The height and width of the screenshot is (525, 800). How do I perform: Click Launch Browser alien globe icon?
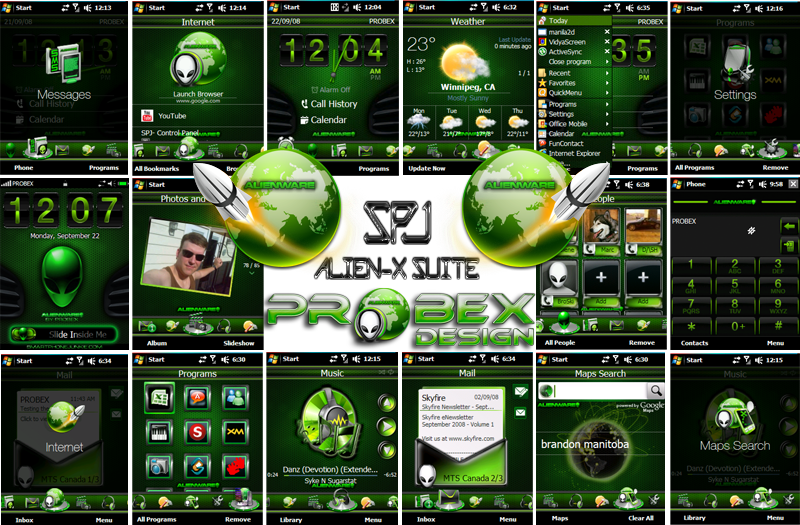click(197, 61)
